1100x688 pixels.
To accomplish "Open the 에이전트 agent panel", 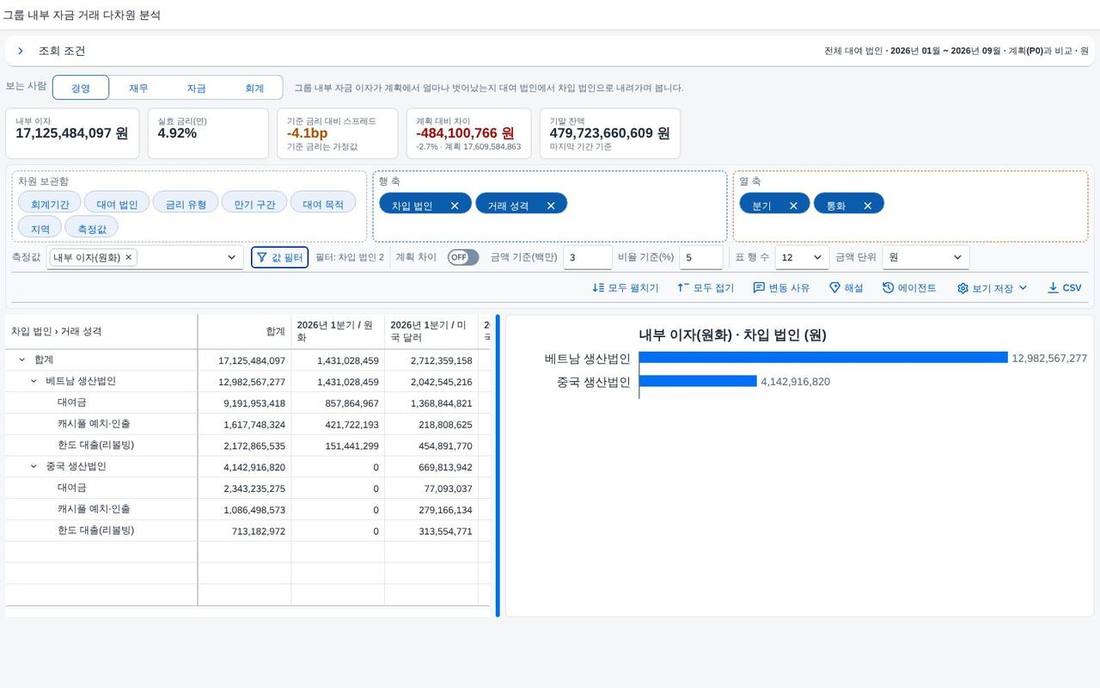I will pos(909,288).
